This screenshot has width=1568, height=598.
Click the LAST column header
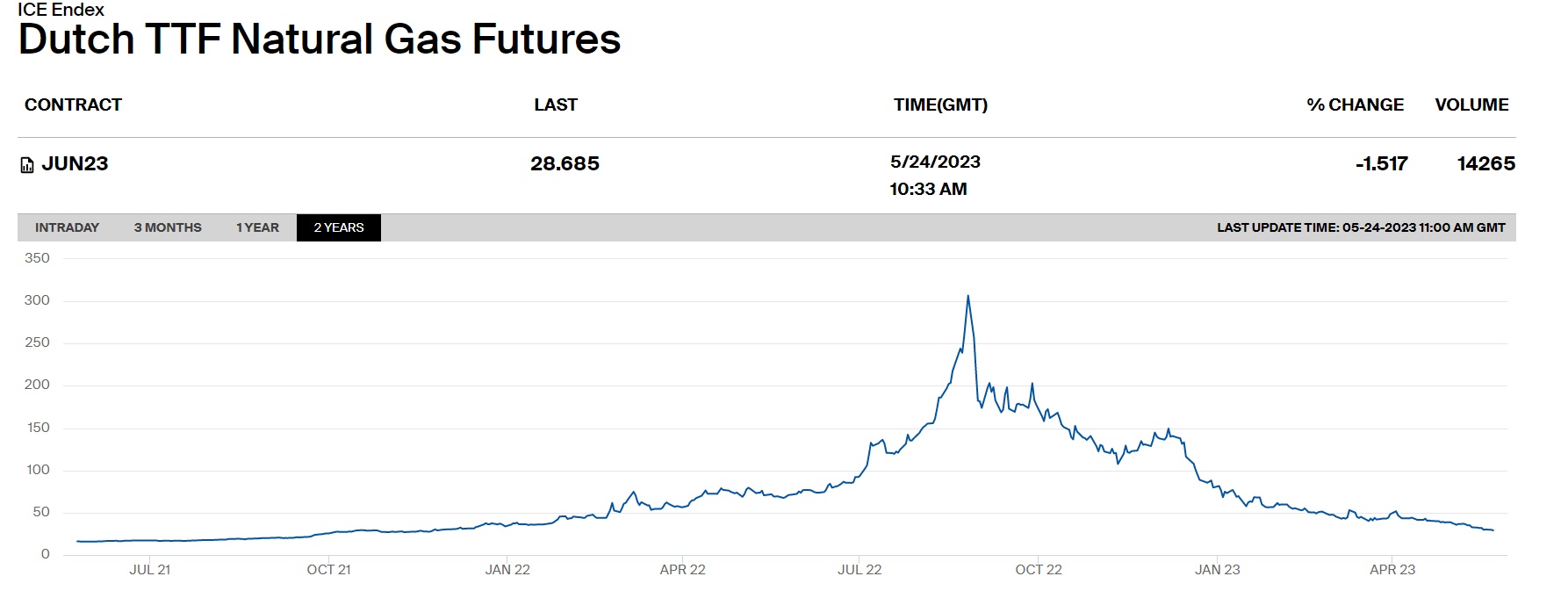coord(556,105)
